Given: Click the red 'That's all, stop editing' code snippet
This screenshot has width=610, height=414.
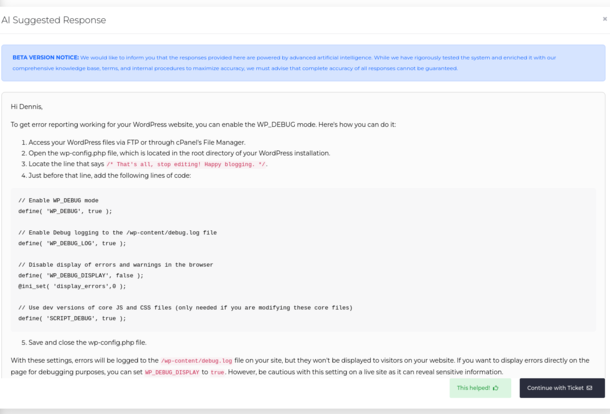Looking at the screenshot, I should tap(186, 164).
